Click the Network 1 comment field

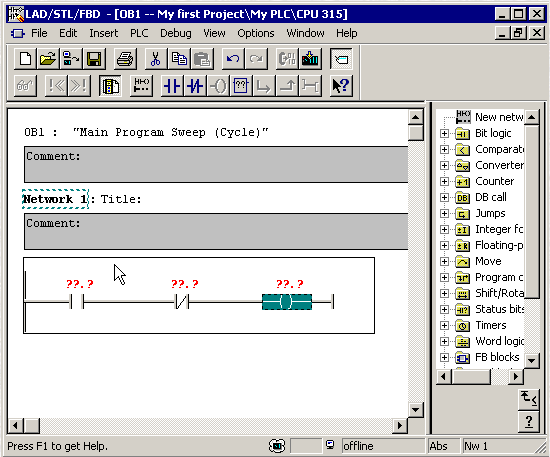(216, 231)
